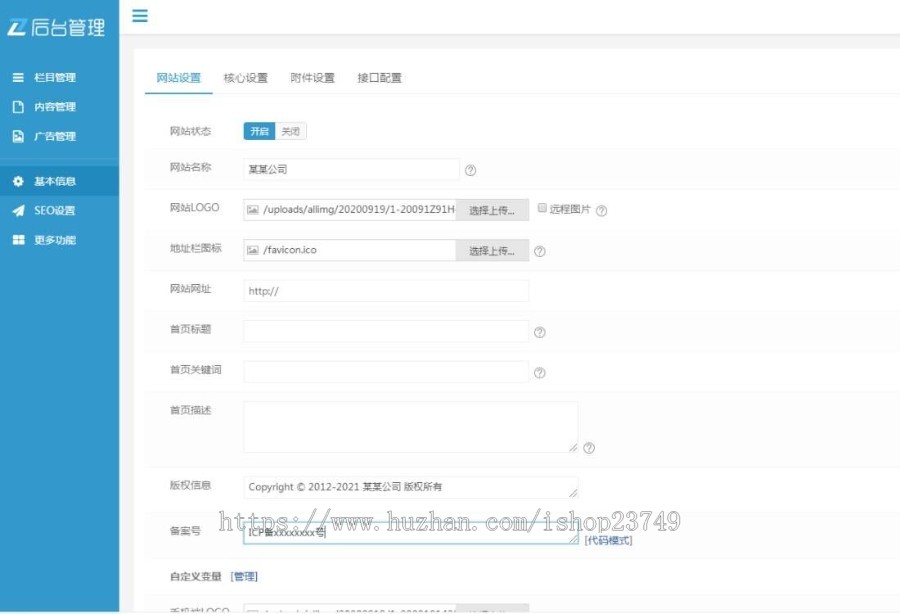This screenshot has width=900, height=614.
Task: Click the [管理] link beside 自定义变量
Action: 244,577
